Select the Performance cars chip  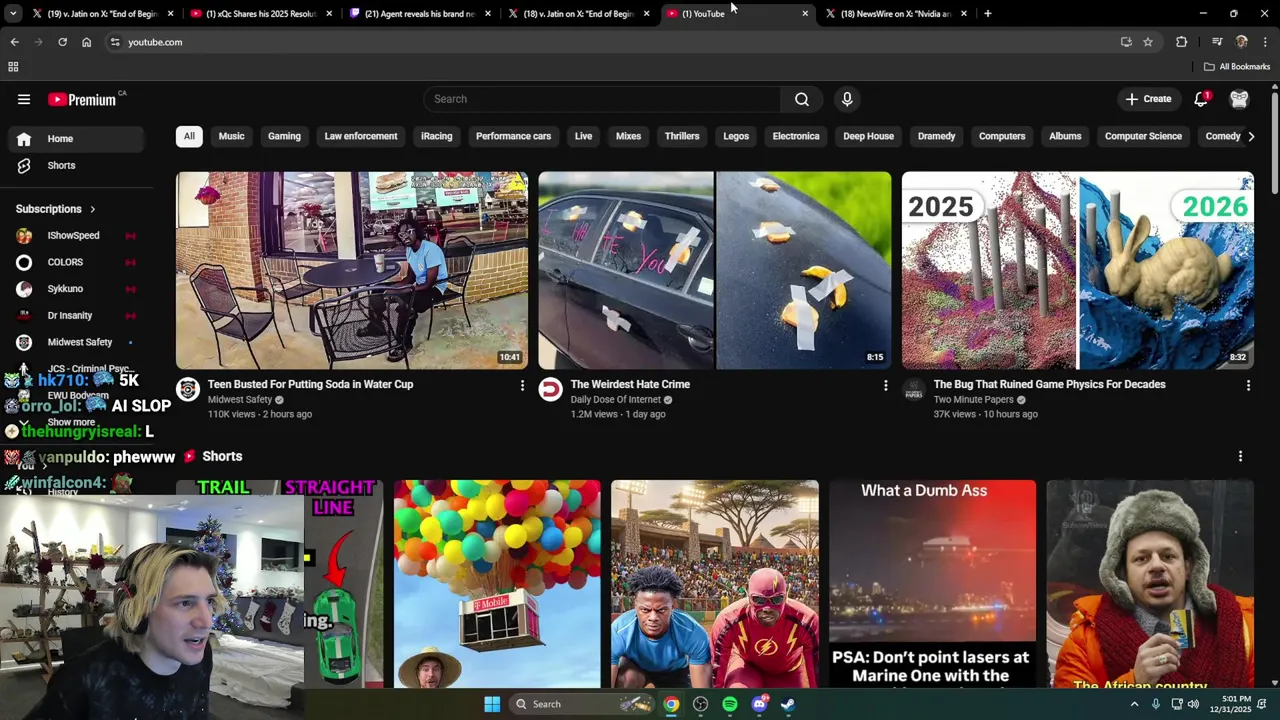[x=513, y=136]
